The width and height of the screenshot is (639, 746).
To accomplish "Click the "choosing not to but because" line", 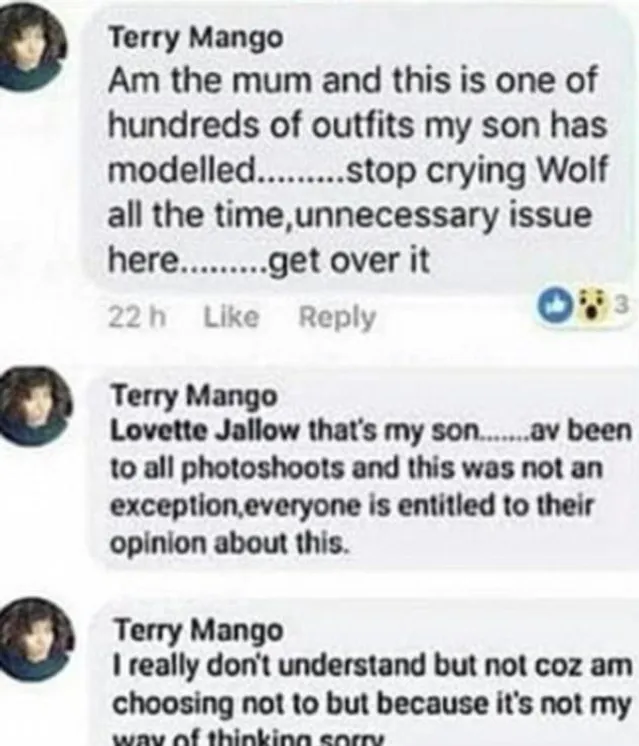I will [372, 705].
